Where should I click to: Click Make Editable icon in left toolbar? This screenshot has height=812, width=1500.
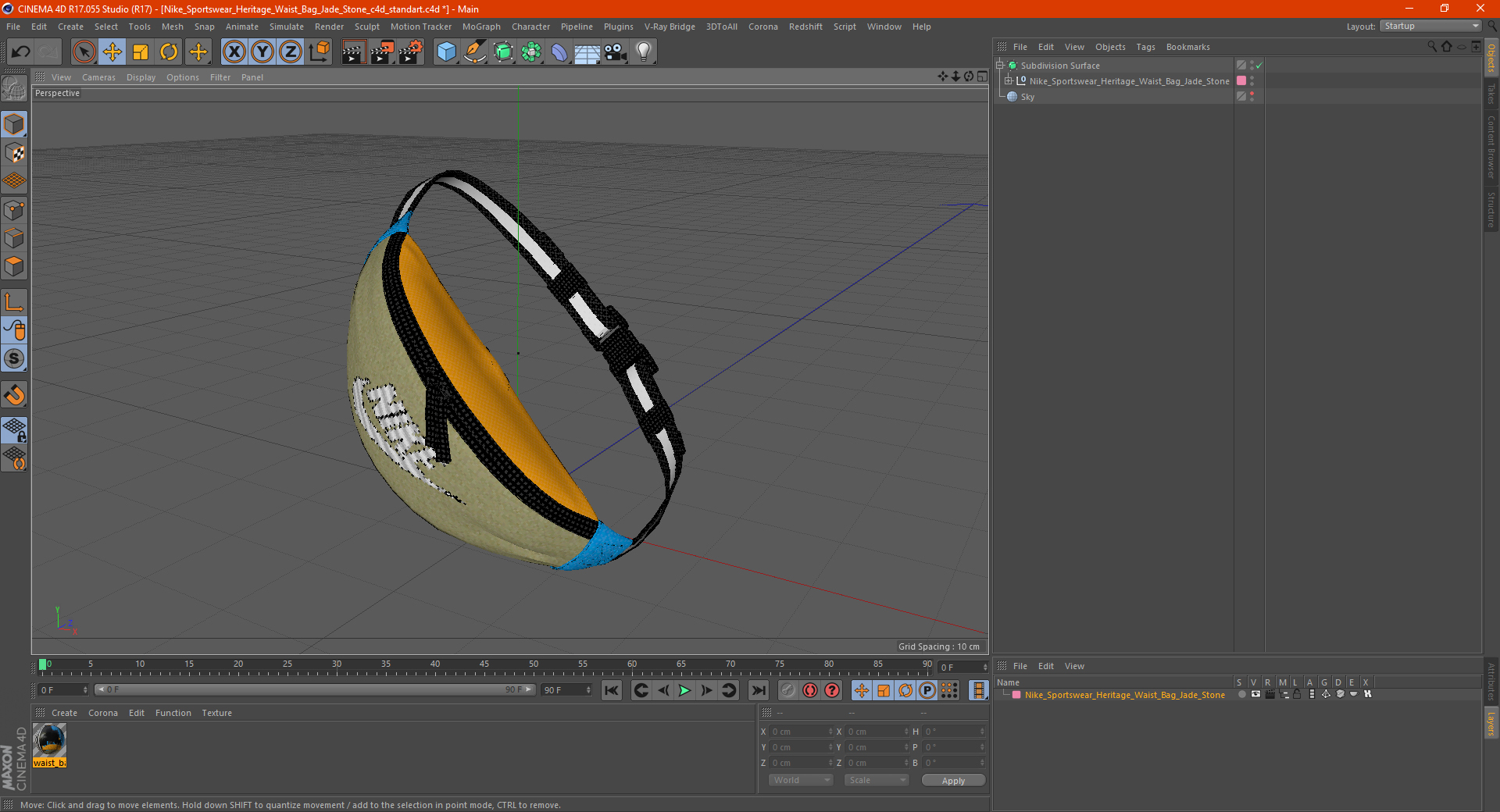click(14, 89)
